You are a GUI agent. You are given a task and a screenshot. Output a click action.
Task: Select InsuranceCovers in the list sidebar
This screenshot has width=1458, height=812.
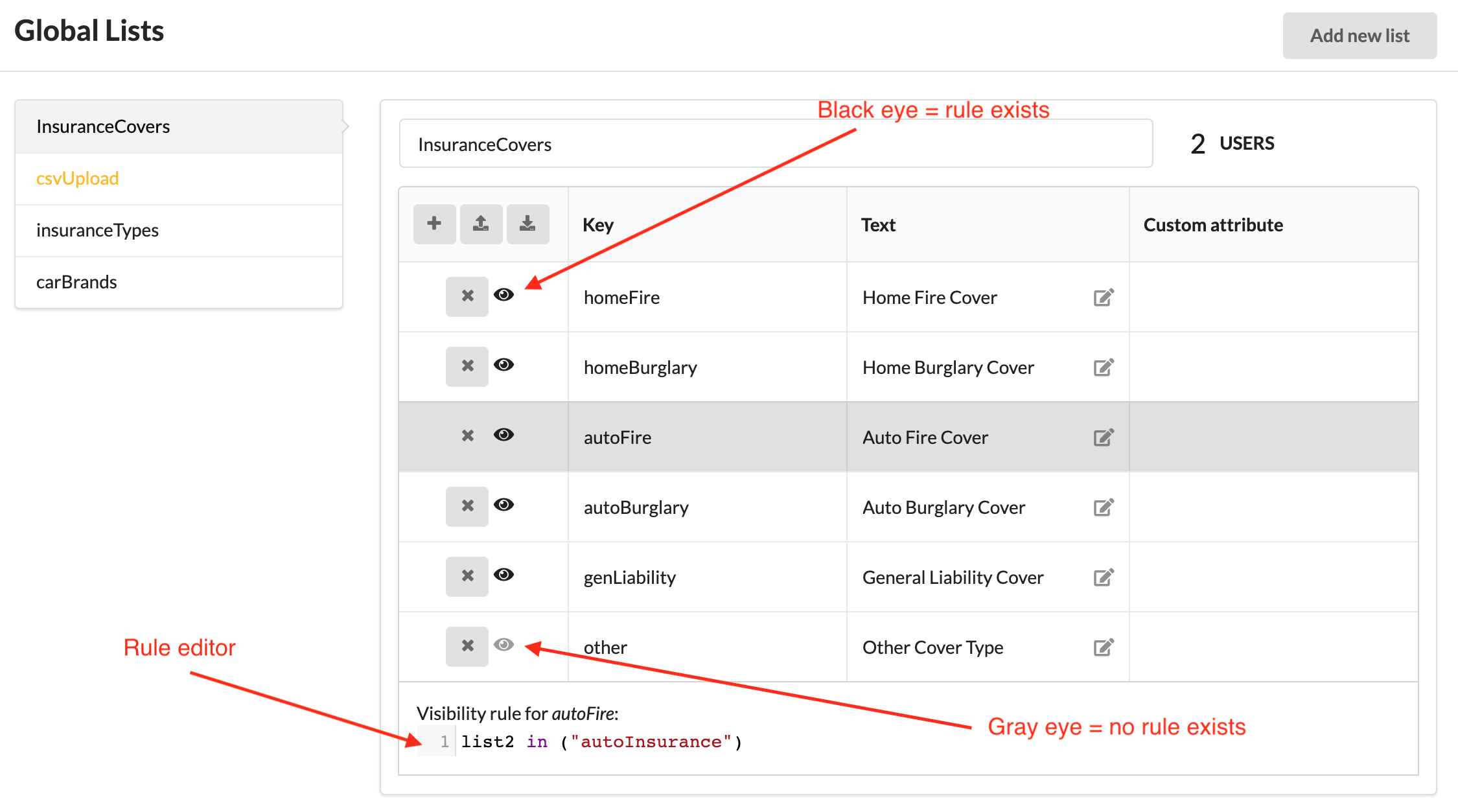point(103,126)
